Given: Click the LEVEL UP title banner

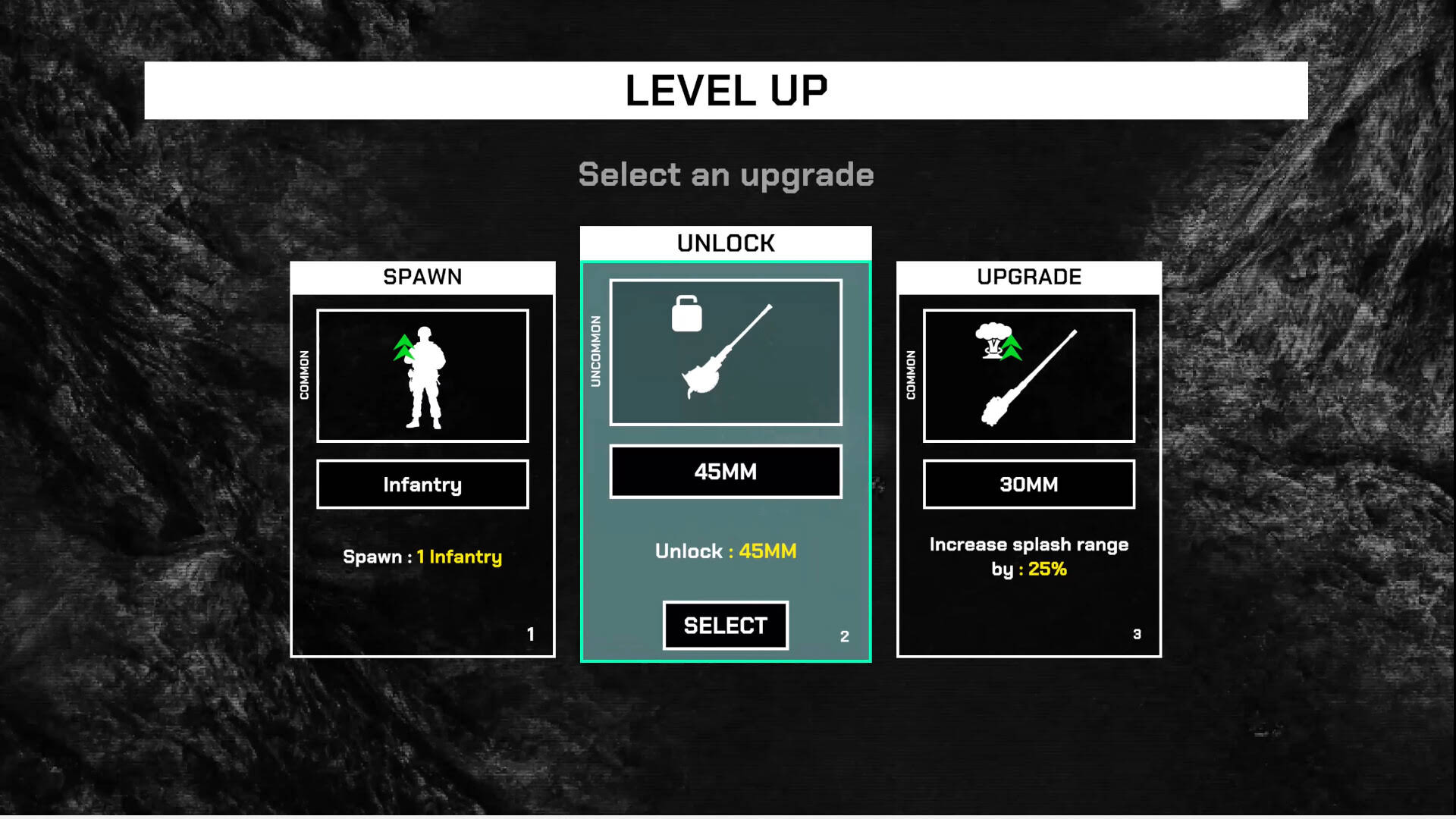Looking at the screenshot, I should (728, 90).
